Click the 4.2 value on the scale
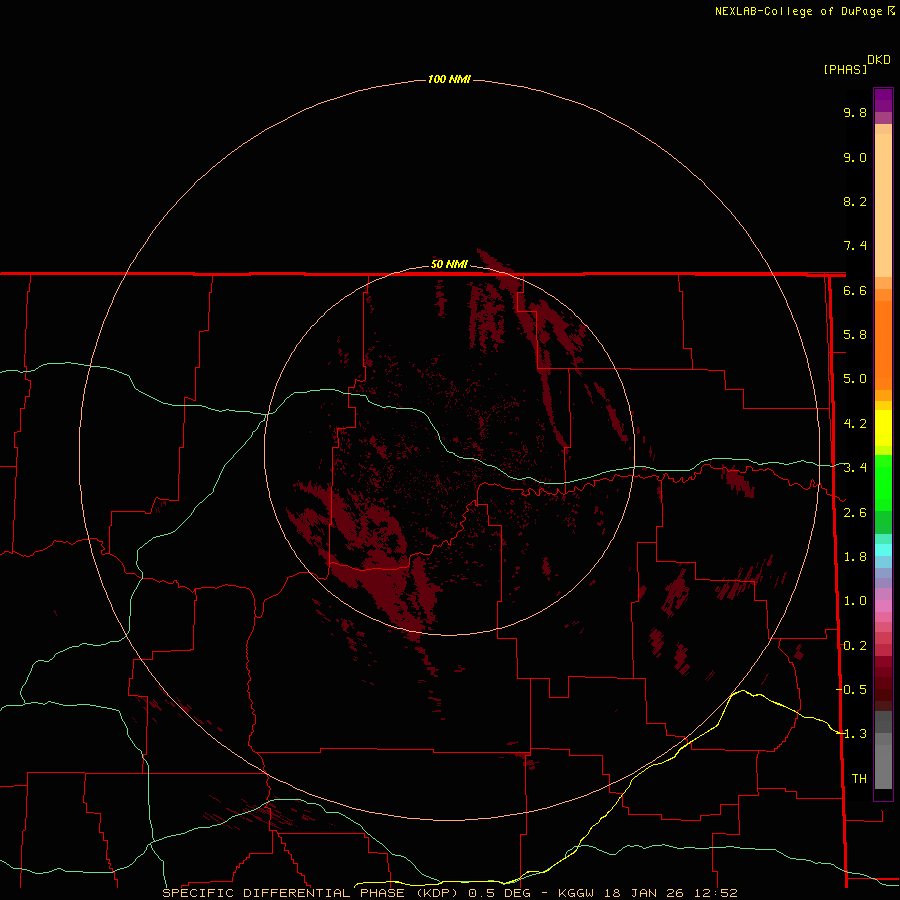 tap(855, 424)
